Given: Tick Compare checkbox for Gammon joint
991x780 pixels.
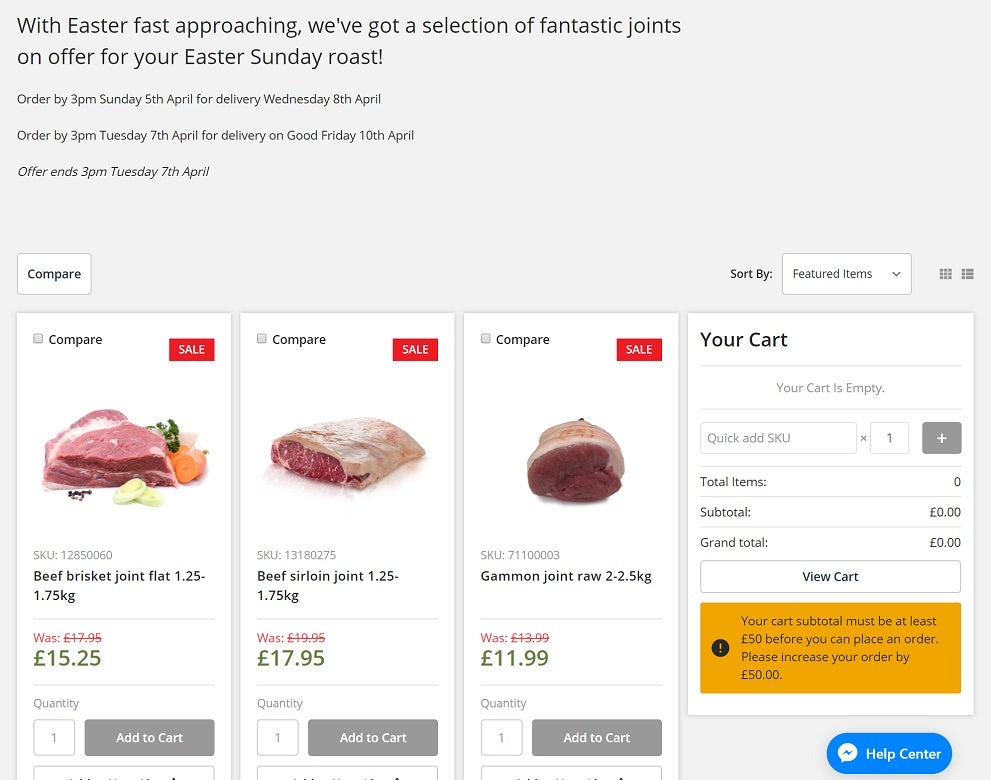Looking at the screenshot, I should click(486, 339).
